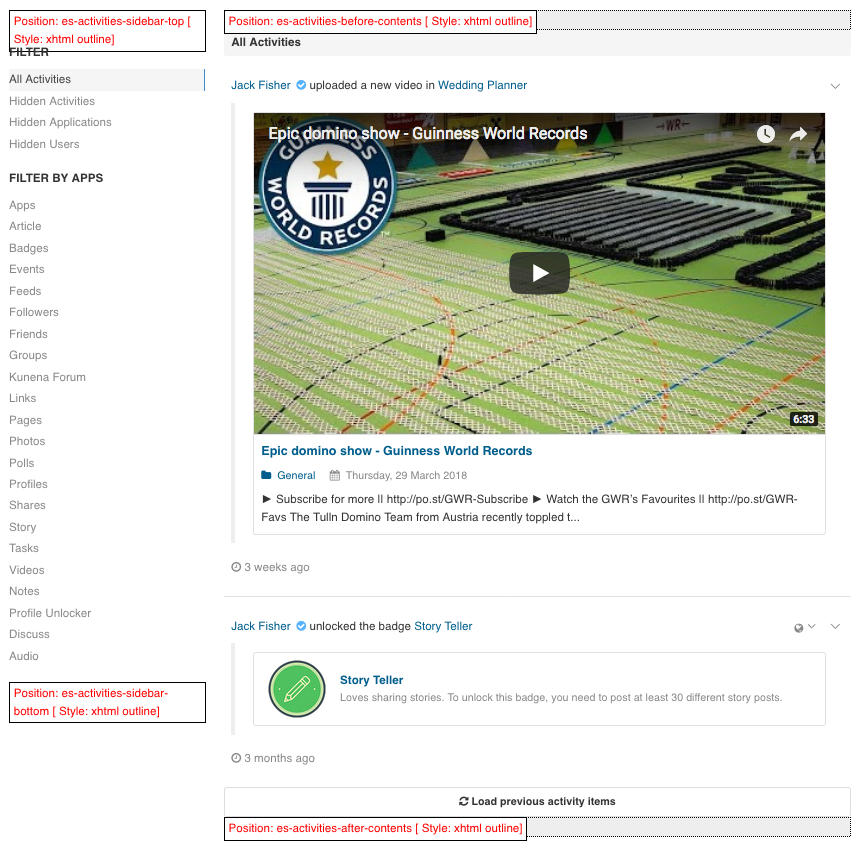Screen dimensions: 861x853
Task: Filter activities by Story
Action: click(x=23, y=527)
